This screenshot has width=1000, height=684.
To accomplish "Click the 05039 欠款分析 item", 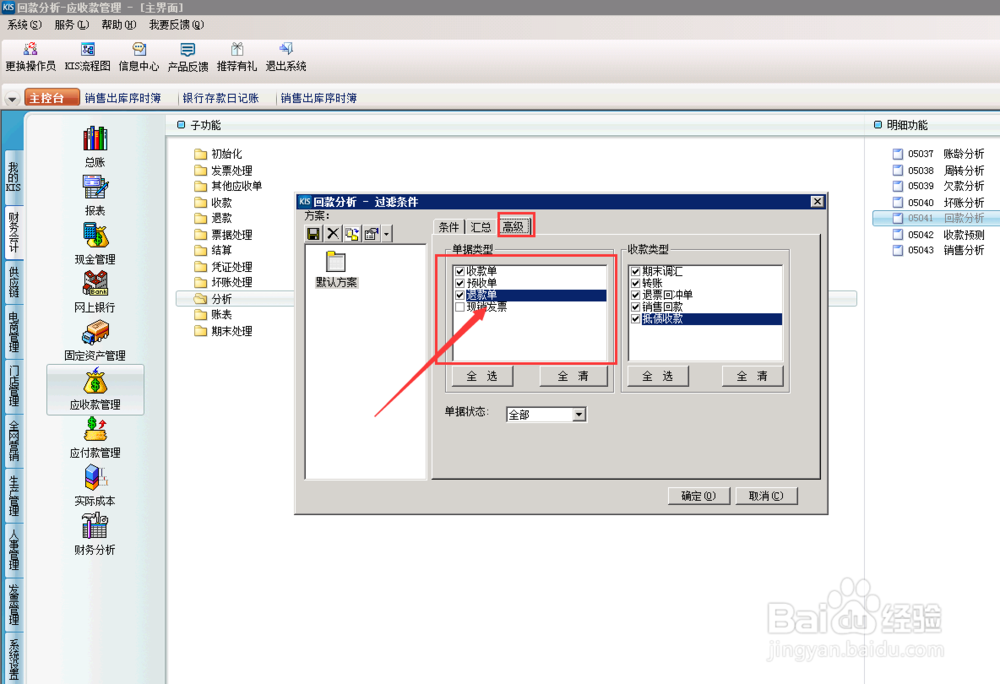I will (x=938, y=186).
